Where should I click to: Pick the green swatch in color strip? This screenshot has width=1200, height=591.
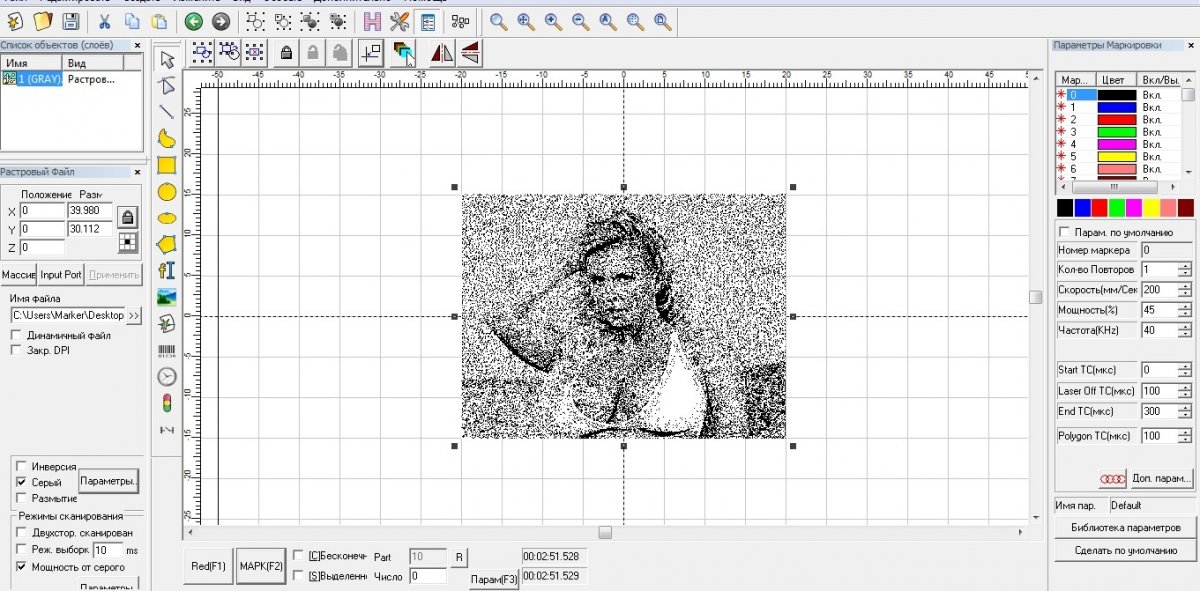point(1117,207)
